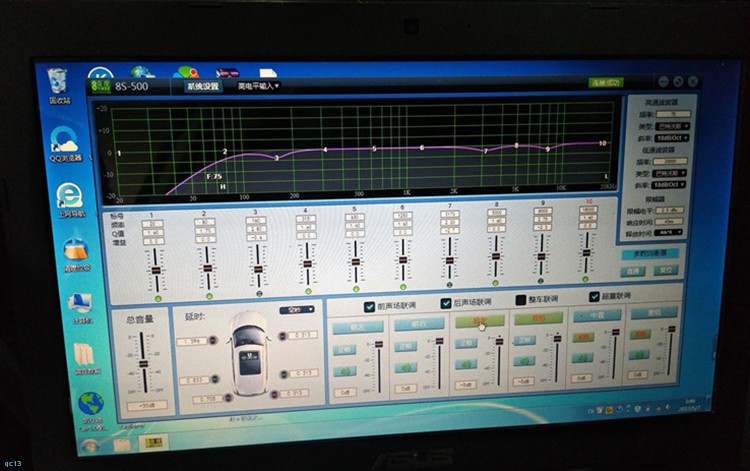Uncheck the 后声场联调 checkbox
Screen dimensions: 750x471
click(x=446, y=303)
